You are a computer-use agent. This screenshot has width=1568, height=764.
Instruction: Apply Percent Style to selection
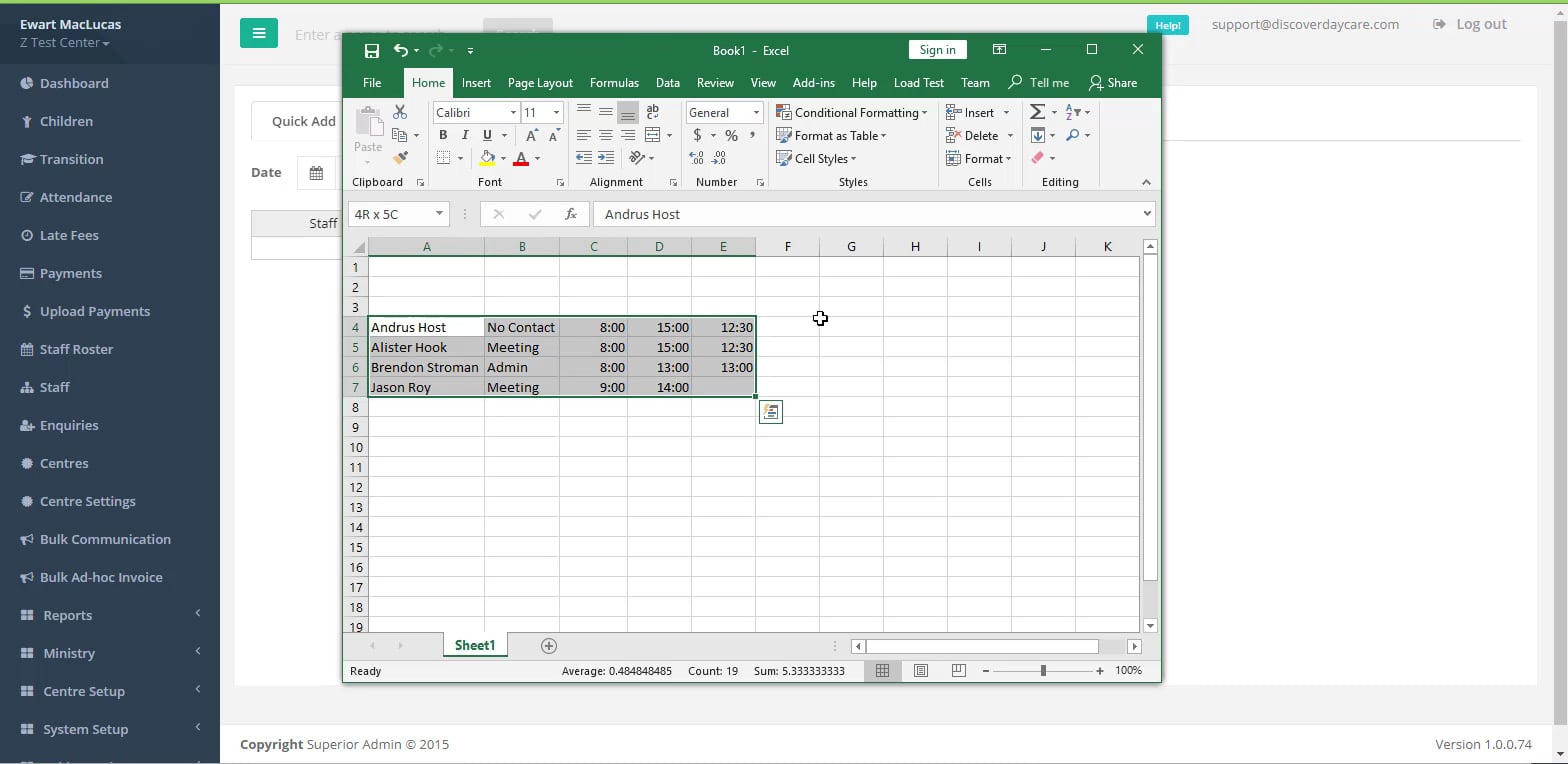[x=732, y=135]
